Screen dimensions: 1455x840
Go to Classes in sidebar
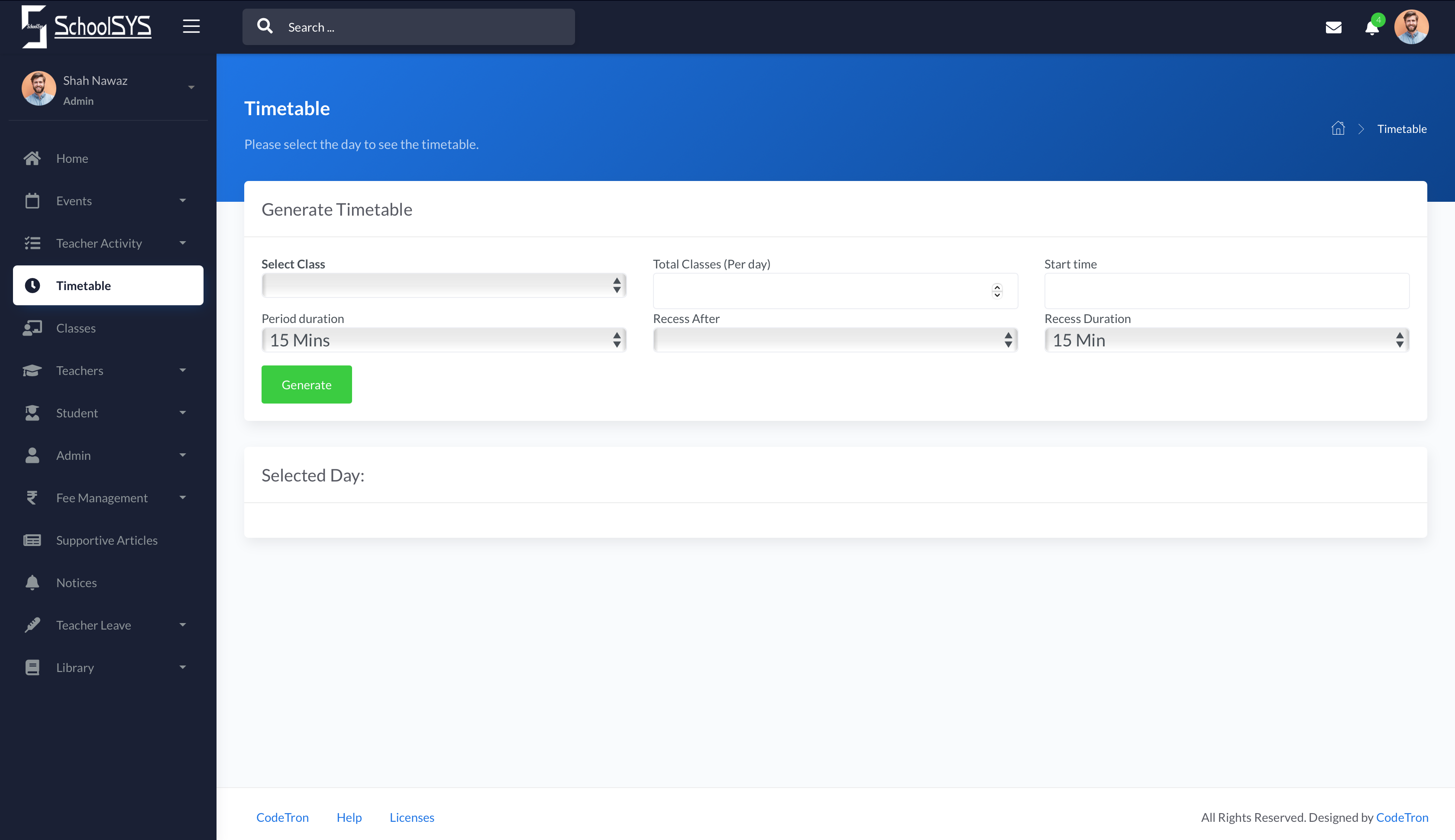(76, 328)
